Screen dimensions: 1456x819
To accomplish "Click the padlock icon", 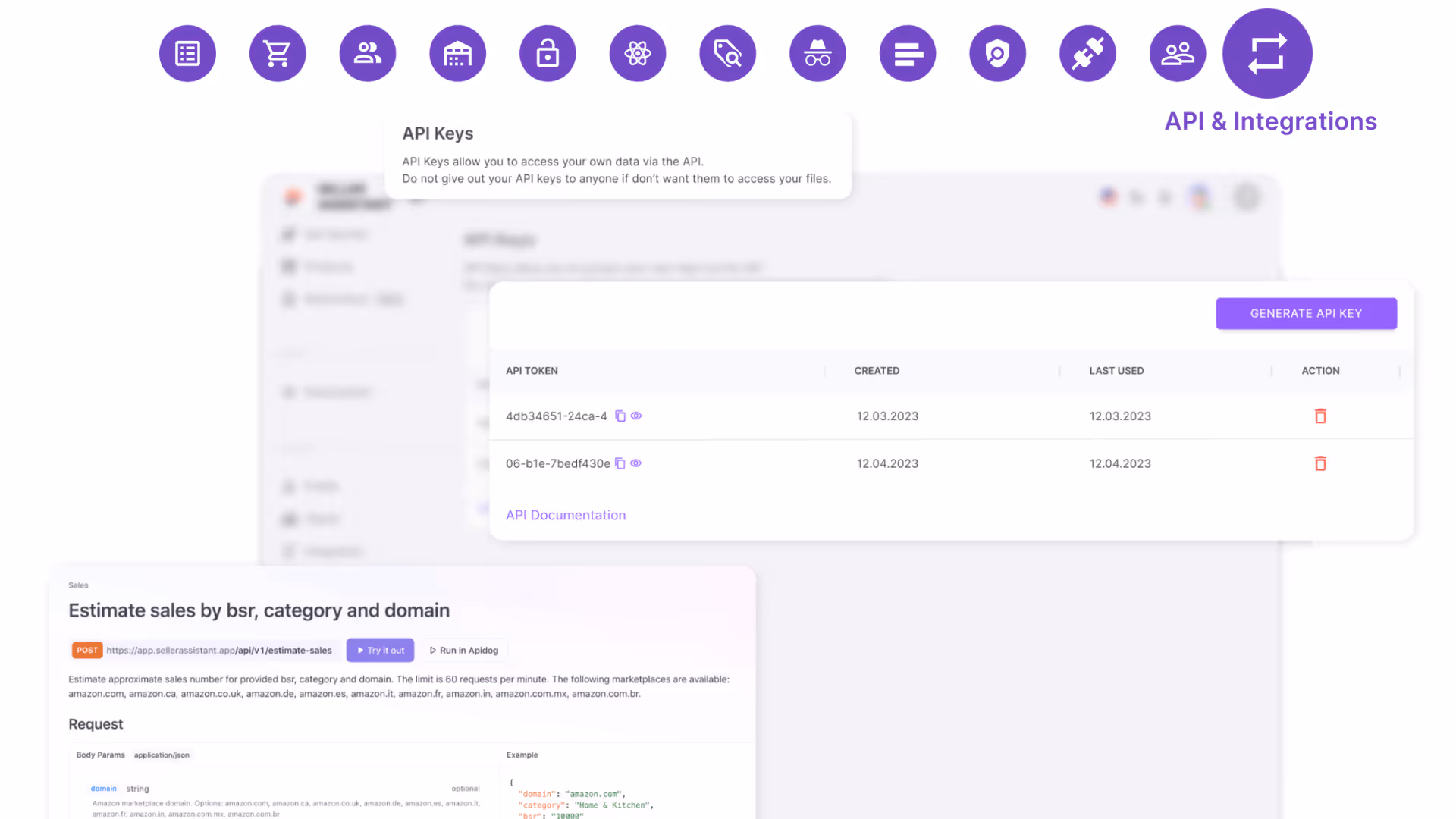I will click(x=548, y=53).
